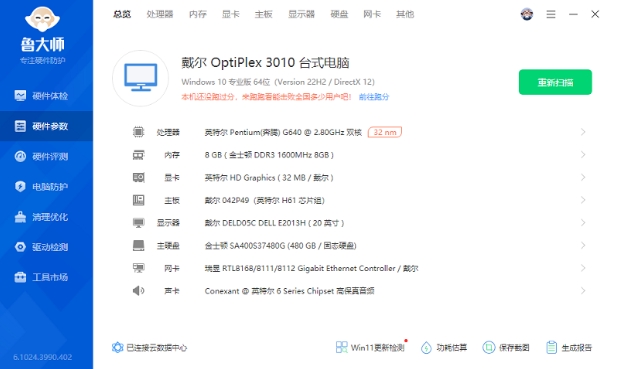Click the SA400S37480G disk text
Viewport: 618px width, 369px height.
point(281,246)
